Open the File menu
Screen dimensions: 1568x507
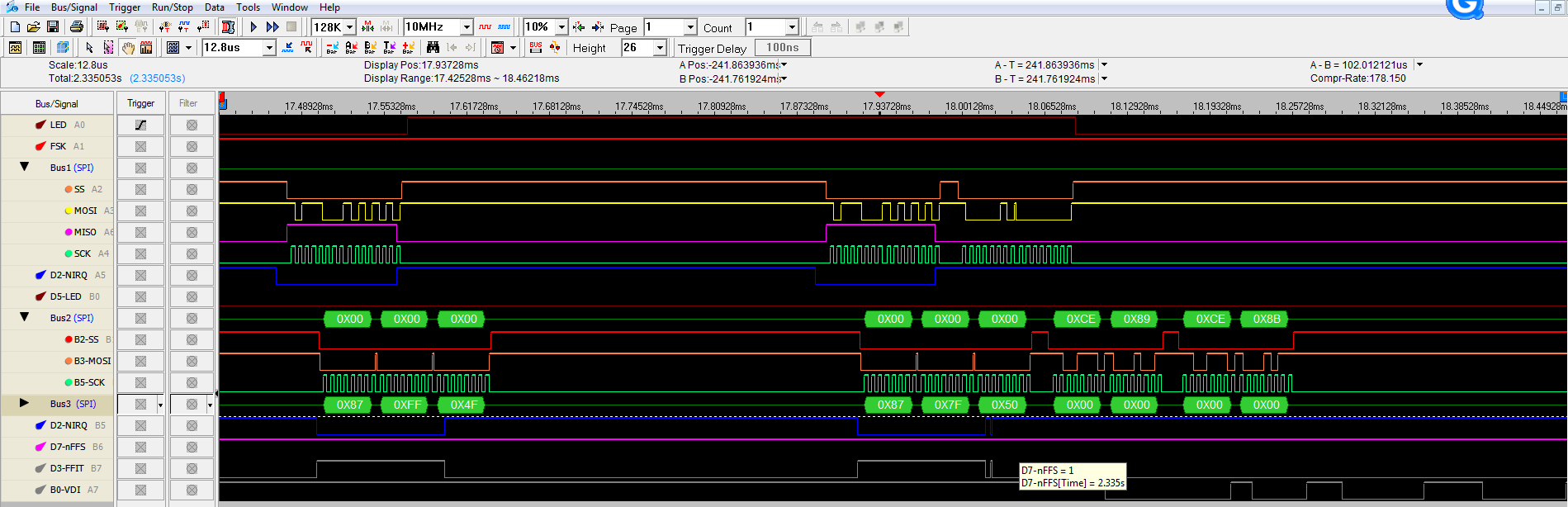[x=32, y=7]
